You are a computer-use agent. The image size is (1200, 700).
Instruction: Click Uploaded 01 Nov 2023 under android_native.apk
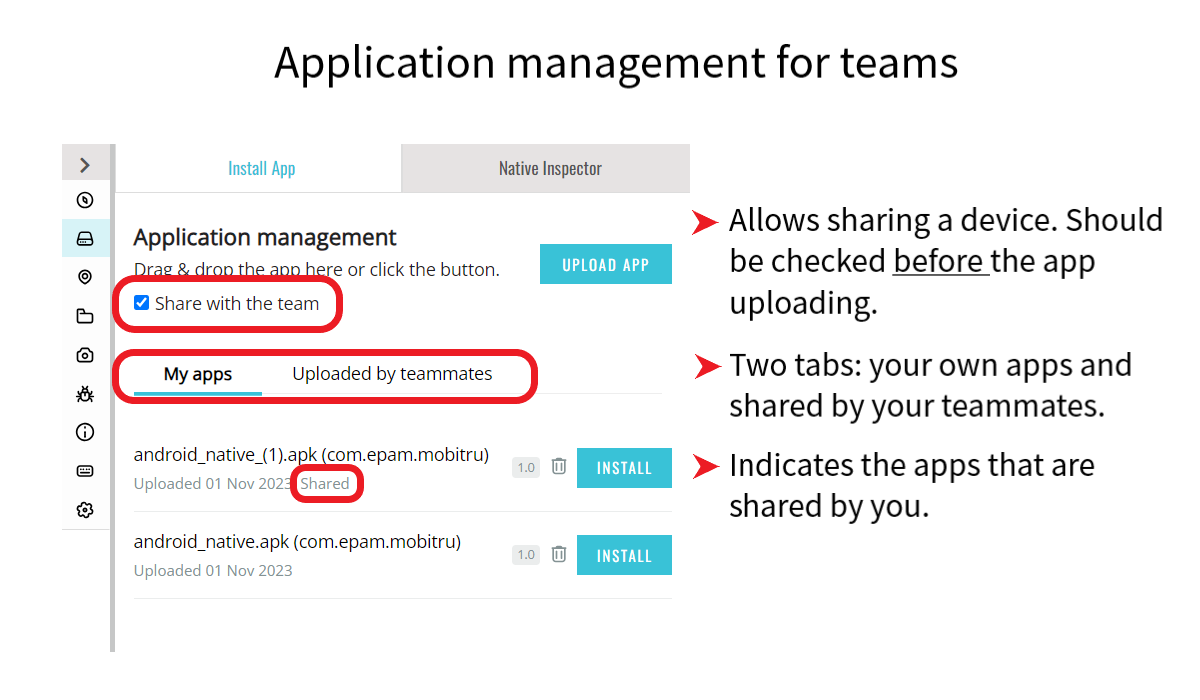coord(213,571)
